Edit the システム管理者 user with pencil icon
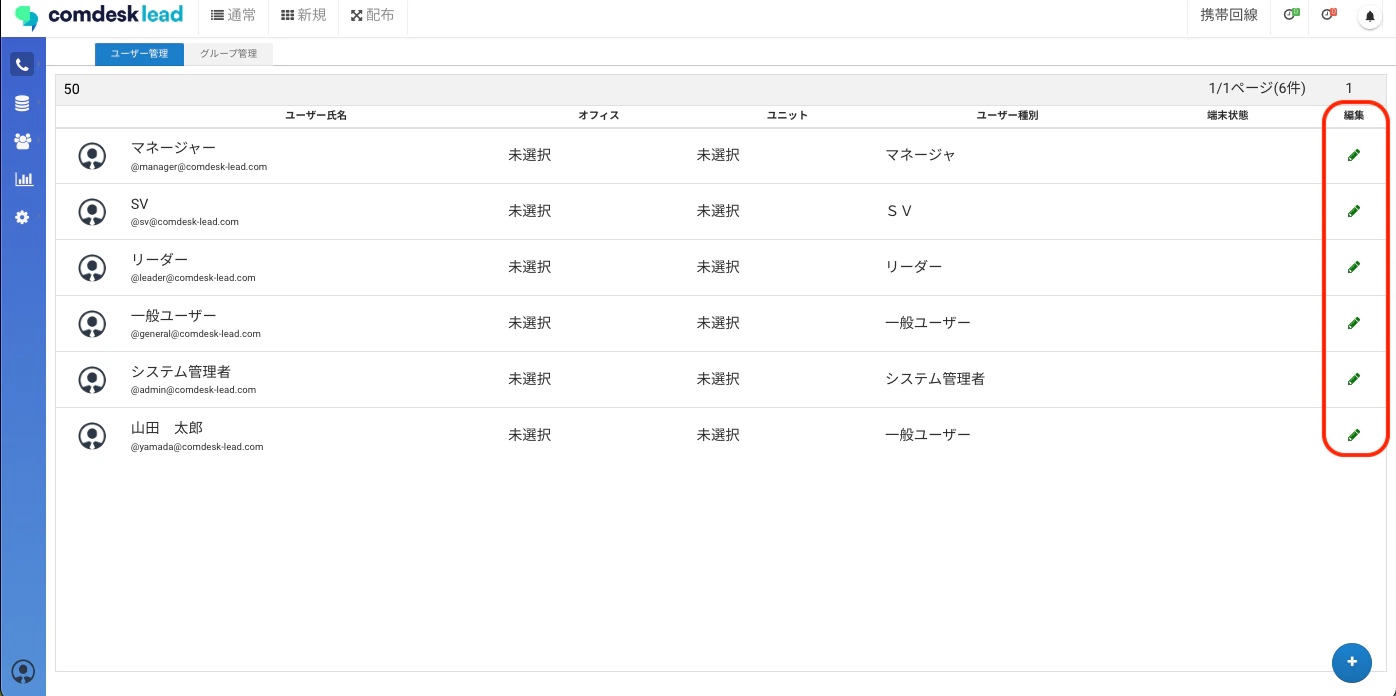Image resolution: width=1396 pixels, height=696 pixels. [1354, 379]
